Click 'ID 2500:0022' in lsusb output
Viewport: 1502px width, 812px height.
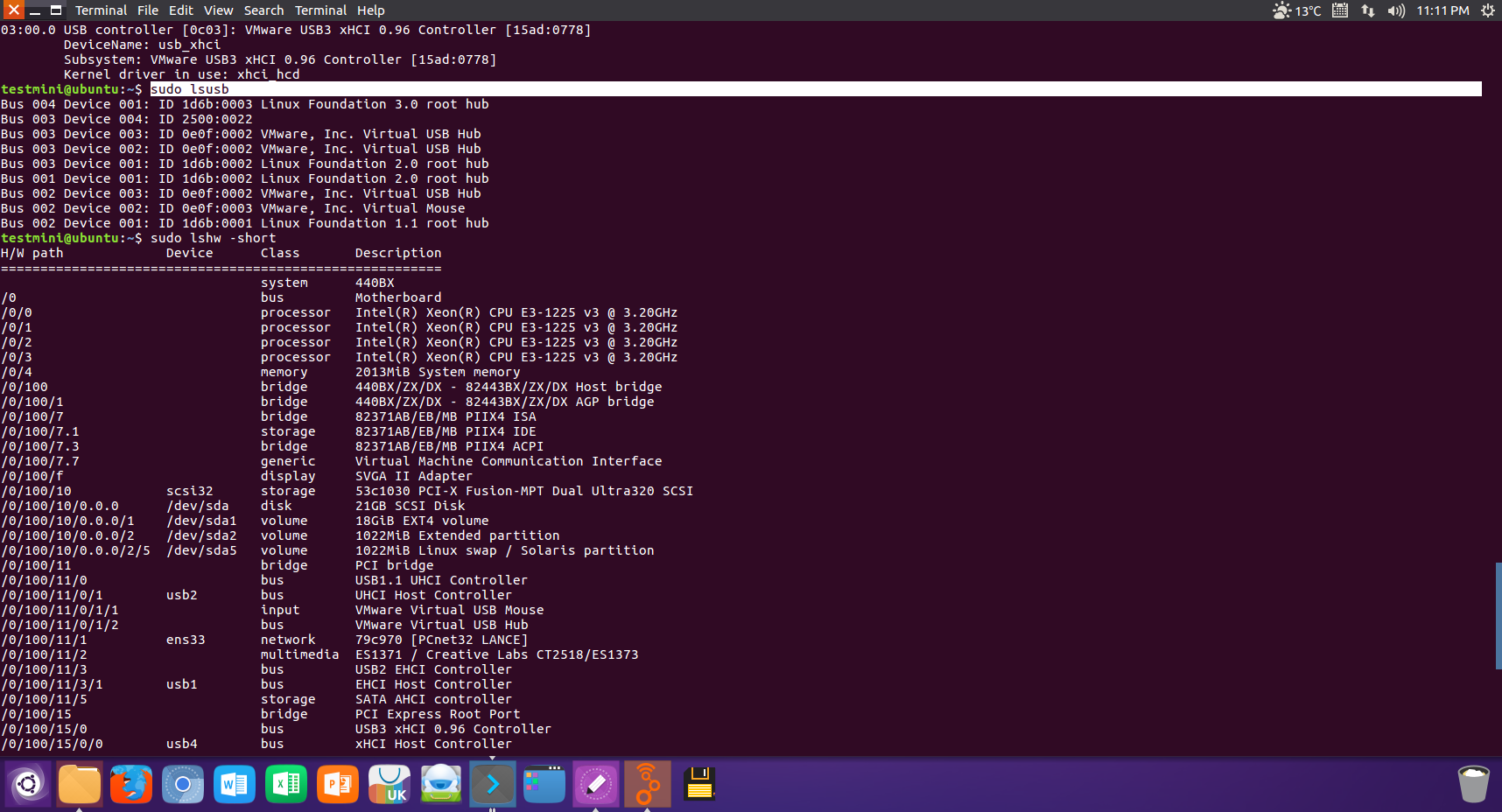coord(206,119)
